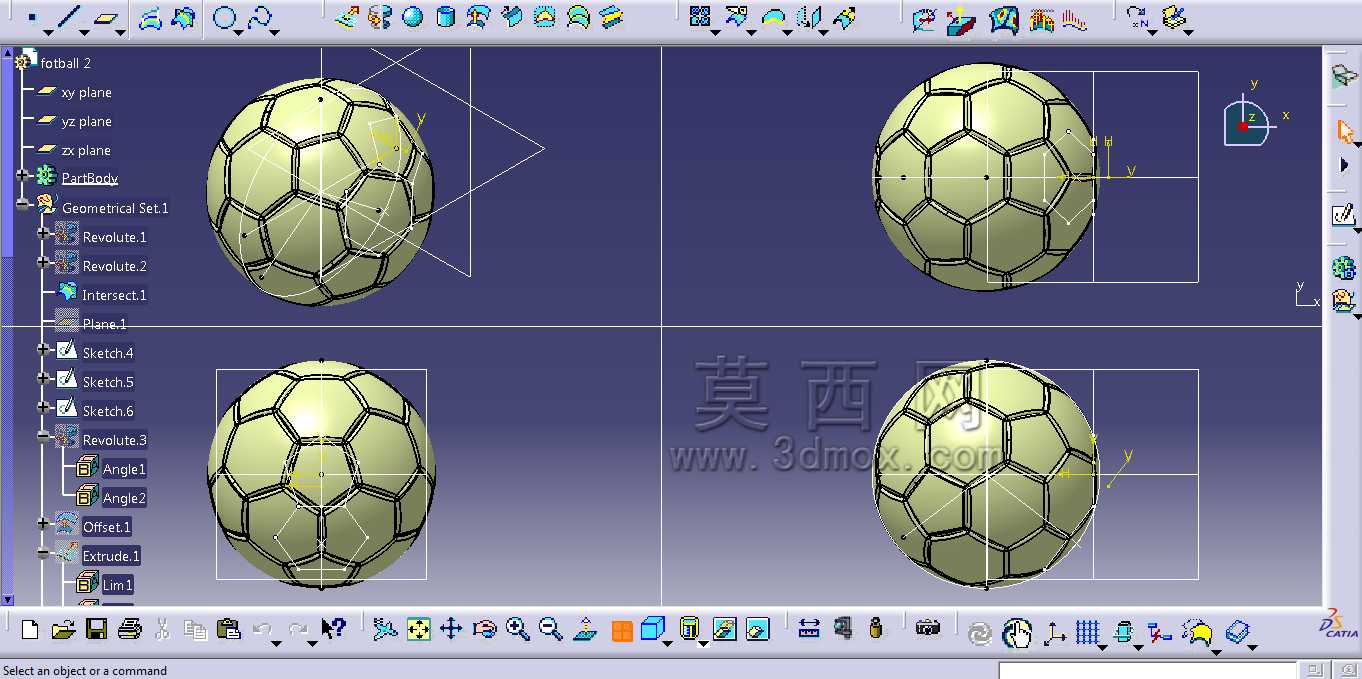This screenshot has width=1362, height=679.
Task: Expand the PartBody tree node
Action: click(23, 176)
